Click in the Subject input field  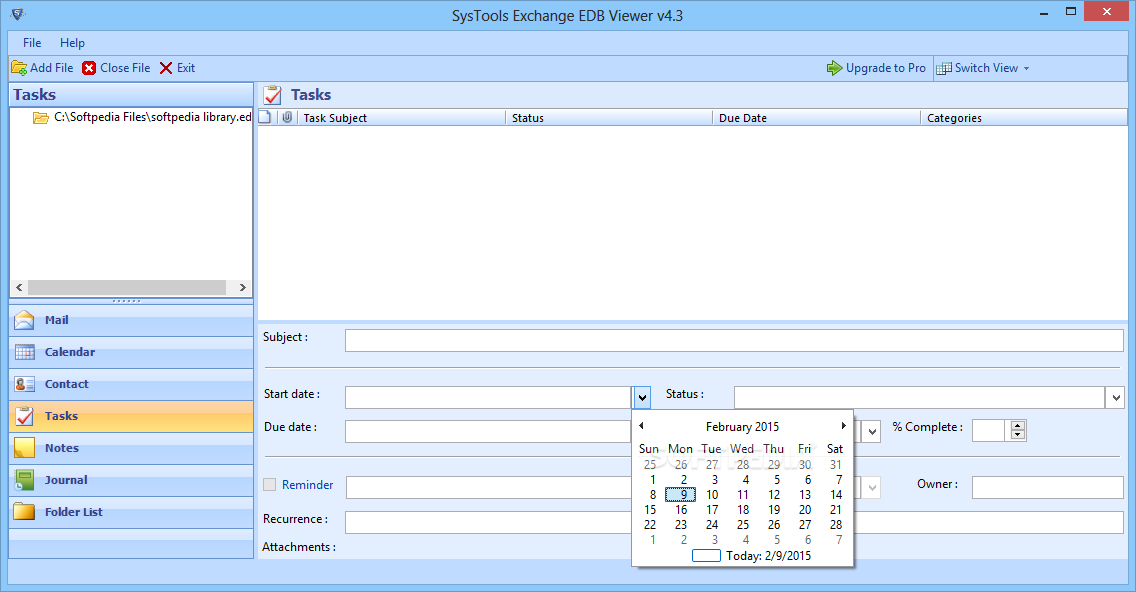[x=734, y=341]
